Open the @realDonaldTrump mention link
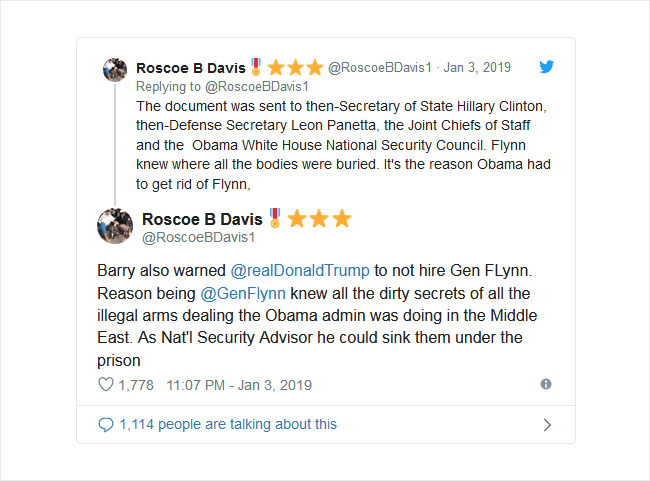 [300, 270]
